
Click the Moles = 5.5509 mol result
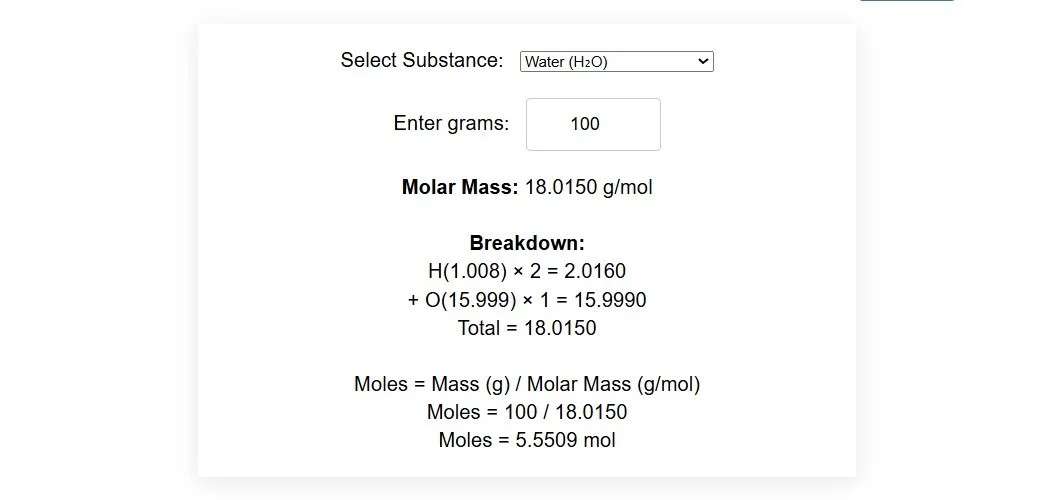pos(527,440)
